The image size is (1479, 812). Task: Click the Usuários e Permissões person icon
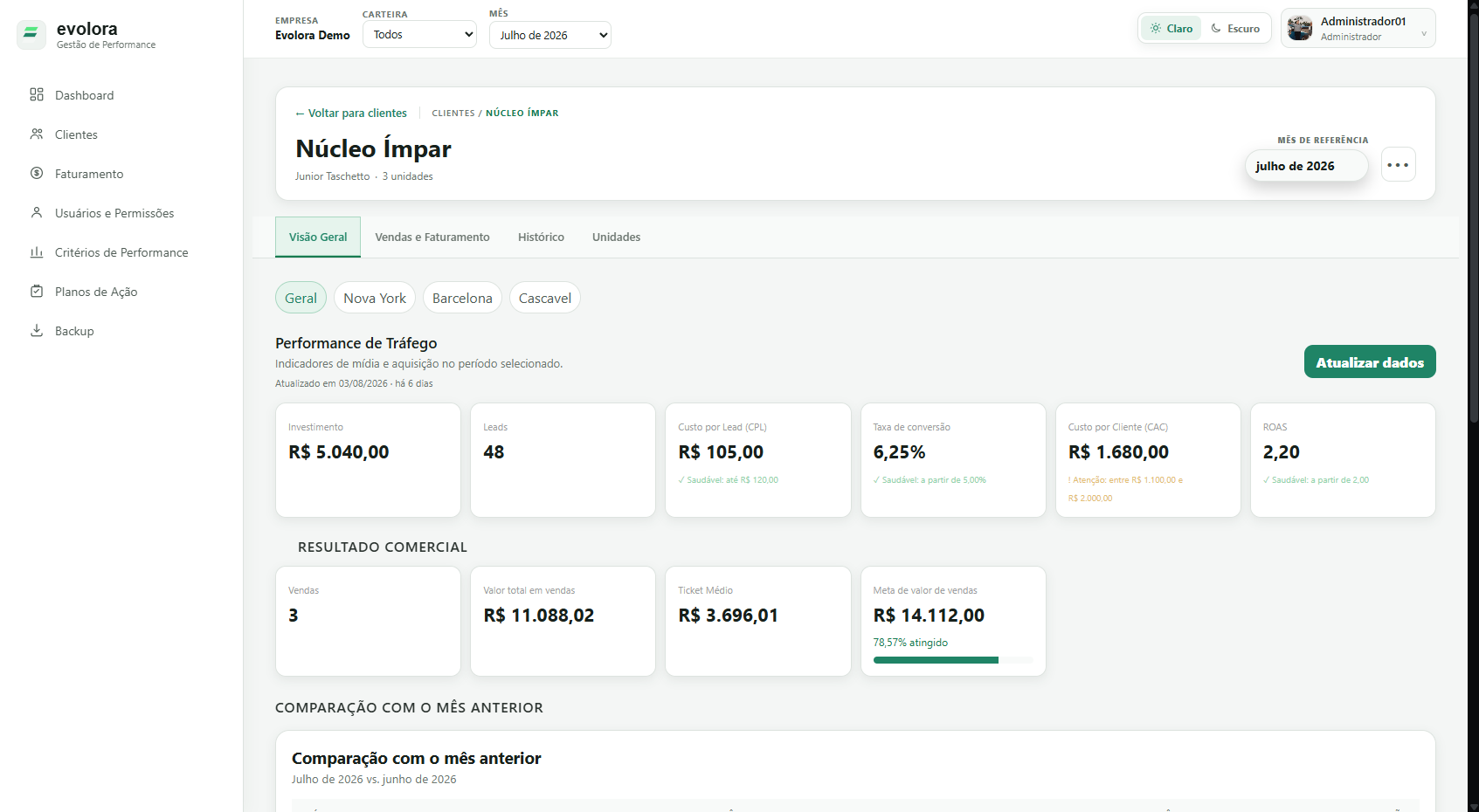tap(37, 212)
